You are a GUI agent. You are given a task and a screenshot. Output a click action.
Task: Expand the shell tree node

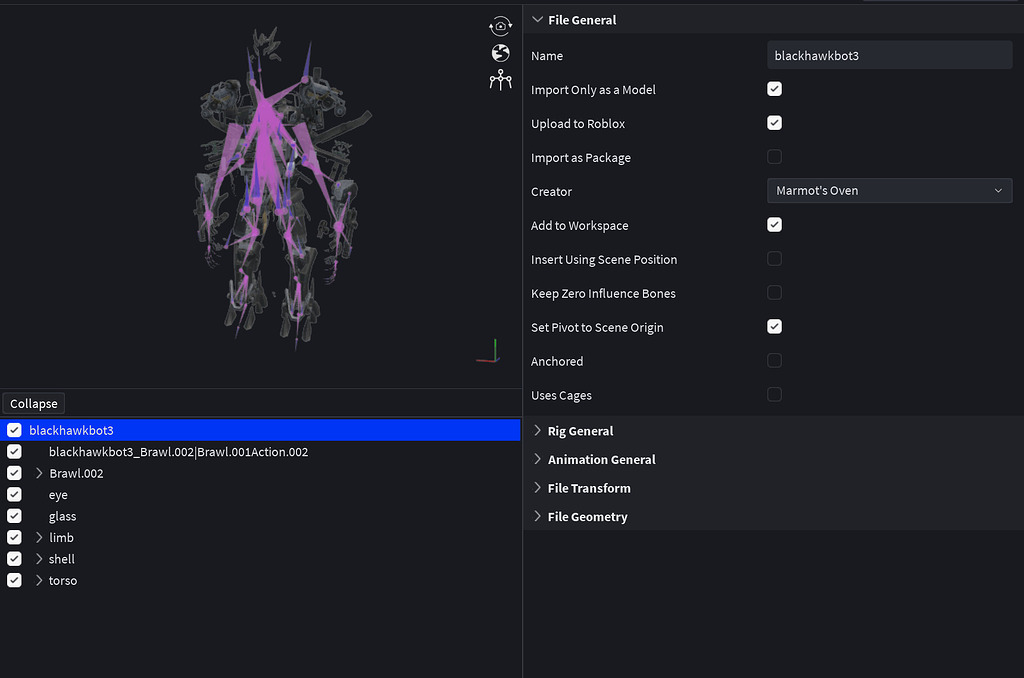coord(39,559)
